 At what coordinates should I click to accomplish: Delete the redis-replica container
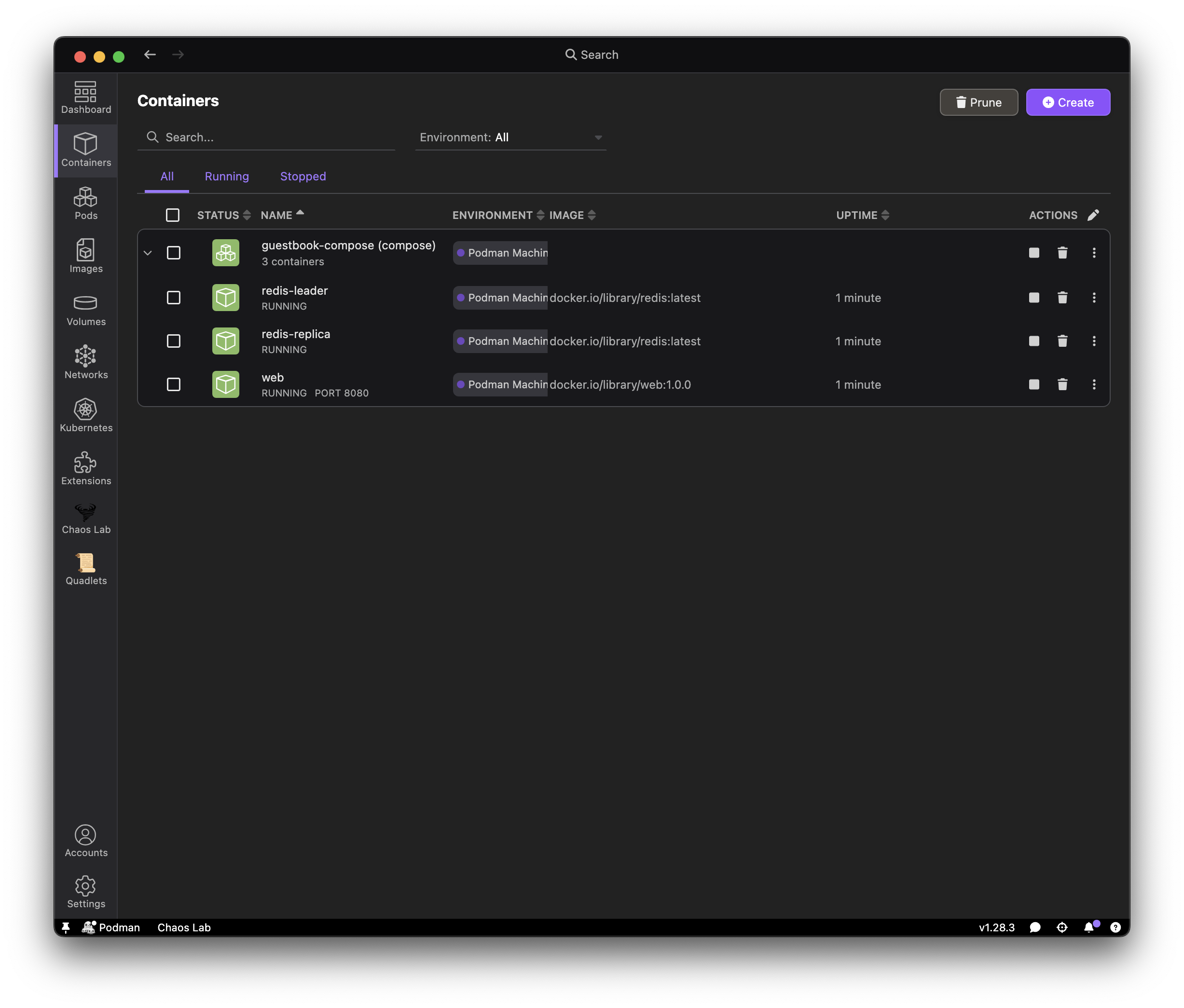(1062, 341)
